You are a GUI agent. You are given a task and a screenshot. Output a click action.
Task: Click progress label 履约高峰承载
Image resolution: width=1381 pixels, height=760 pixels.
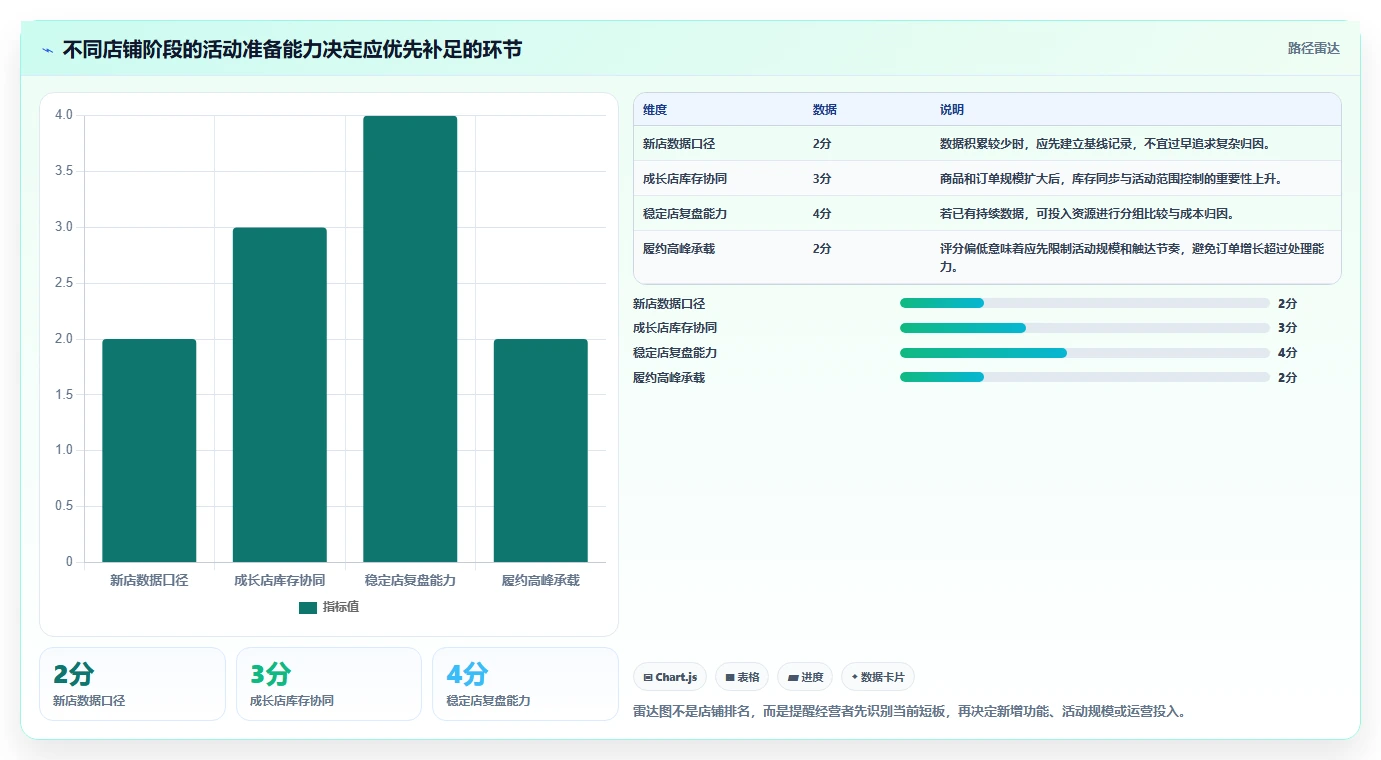pos(669,378)
